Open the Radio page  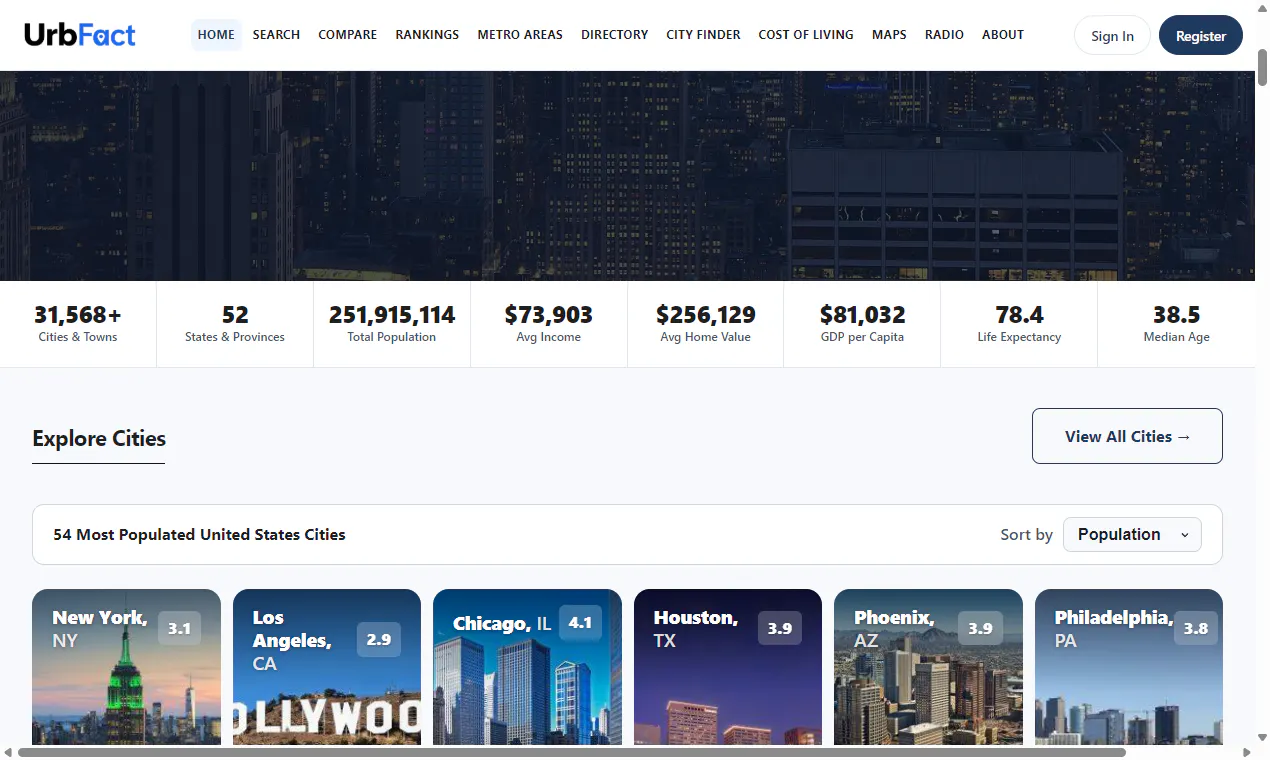944,34
